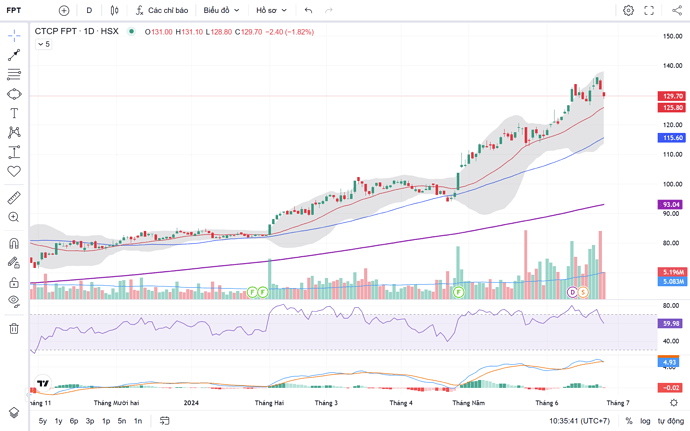
Task: Undo last chart action
Action: (x=308, y=10)
